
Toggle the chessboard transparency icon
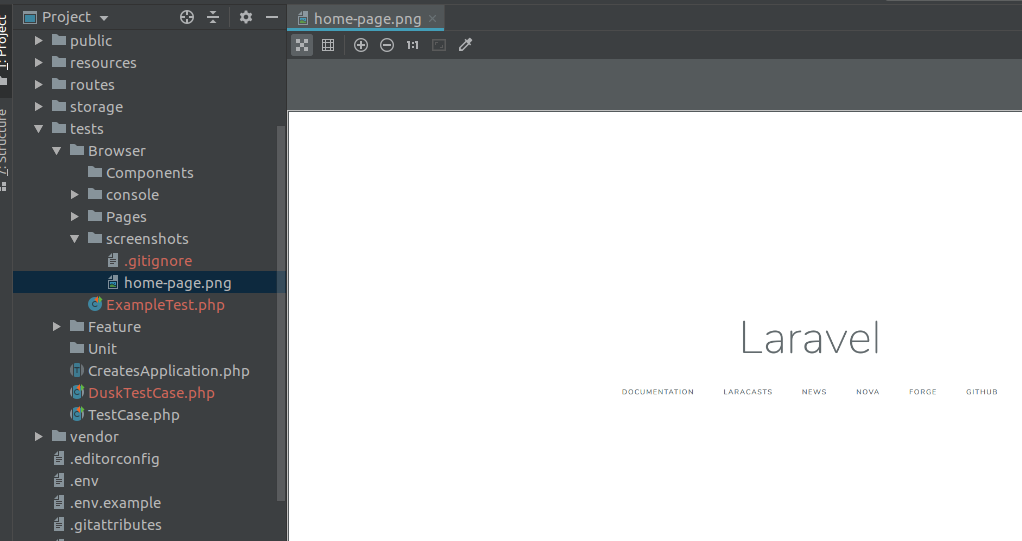302,45
